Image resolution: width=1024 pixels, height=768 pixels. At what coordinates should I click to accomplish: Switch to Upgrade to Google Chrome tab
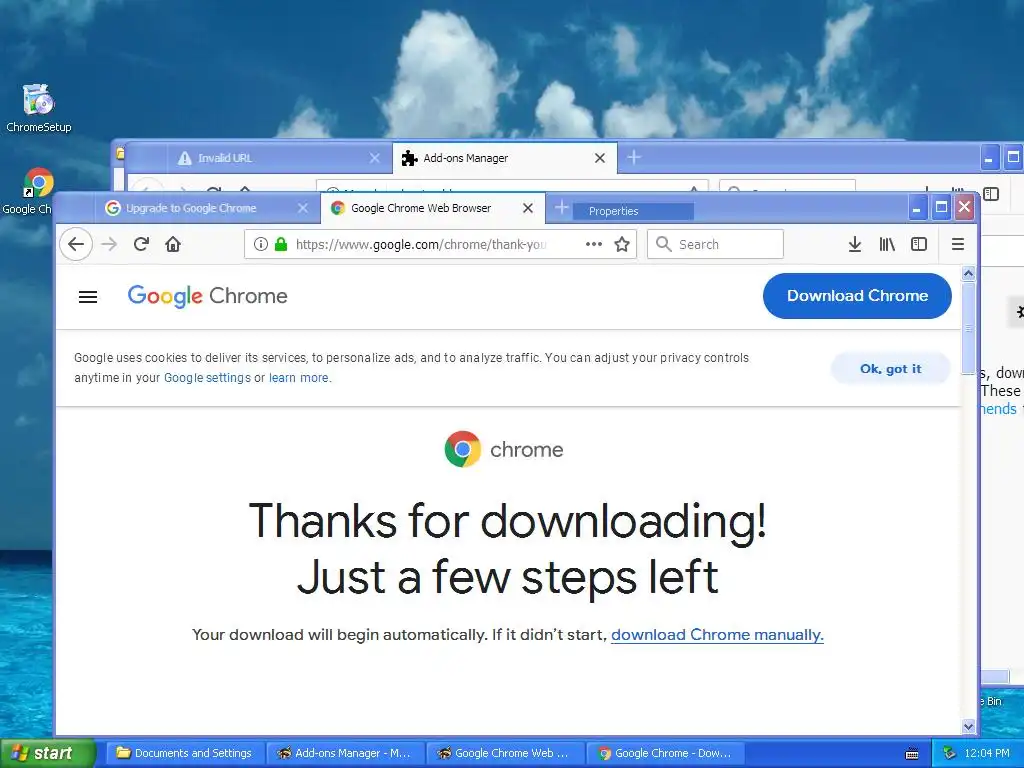click(191, 208)
